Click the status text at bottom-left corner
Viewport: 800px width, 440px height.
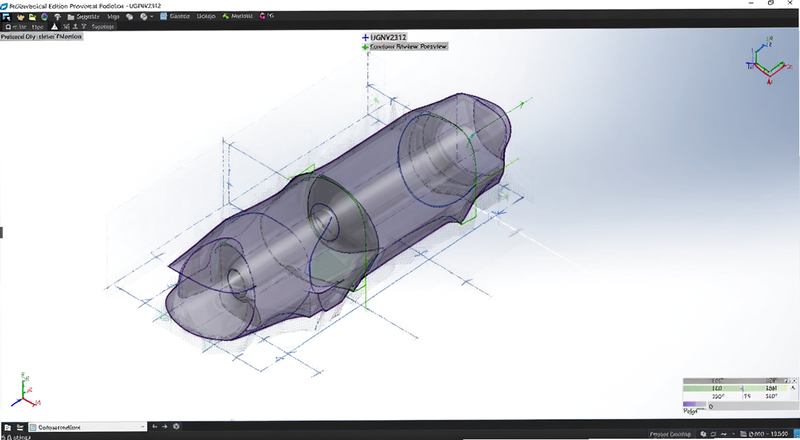point(16,437)
